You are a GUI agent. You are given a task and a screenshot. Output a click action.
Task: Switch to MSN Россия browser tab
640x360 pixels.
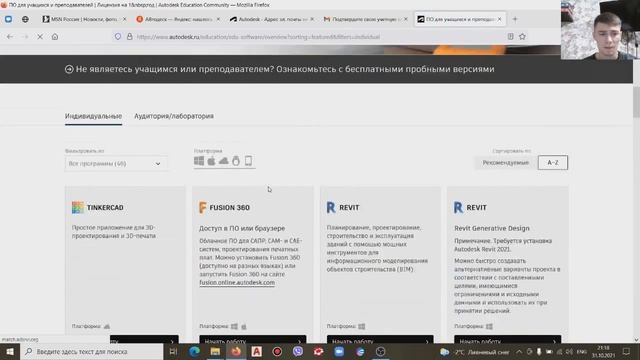84,19
